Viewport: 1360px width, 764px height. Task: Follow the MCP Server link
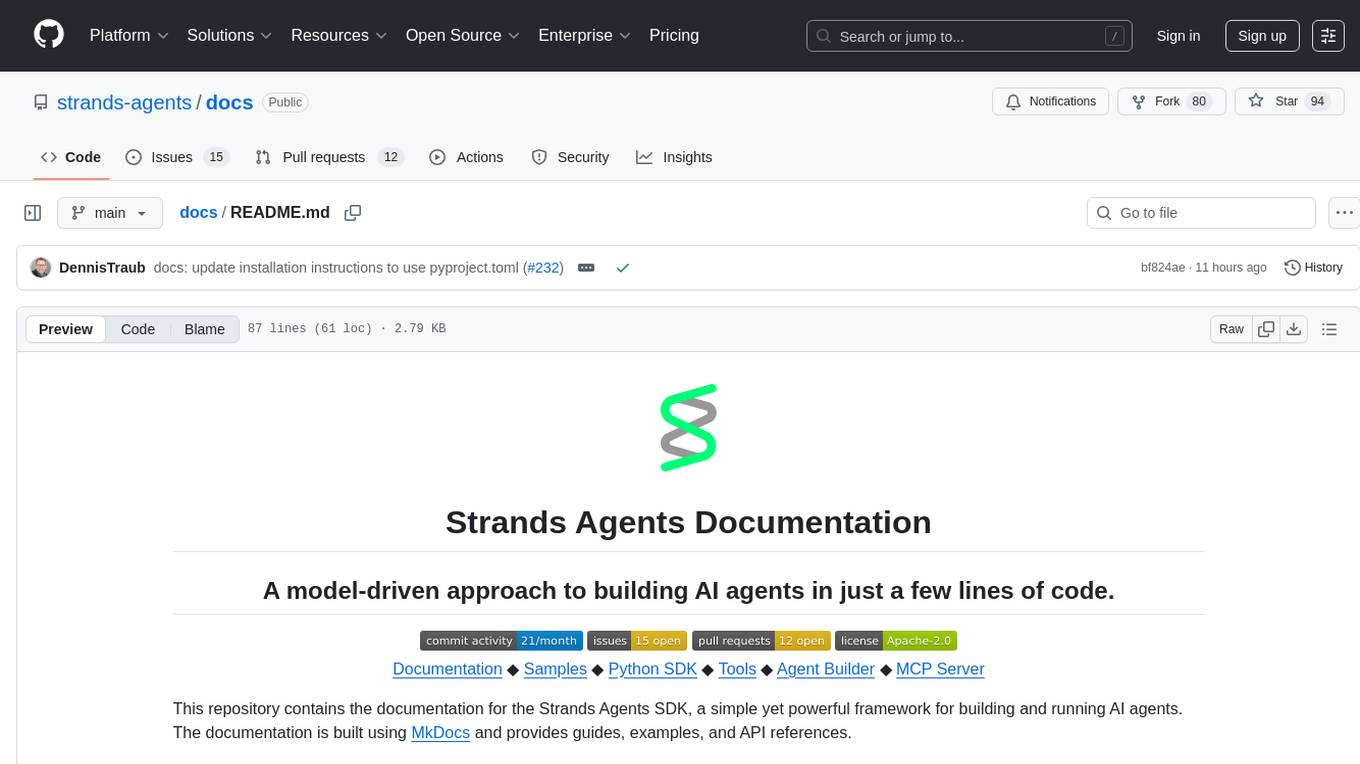coord(940,669)
